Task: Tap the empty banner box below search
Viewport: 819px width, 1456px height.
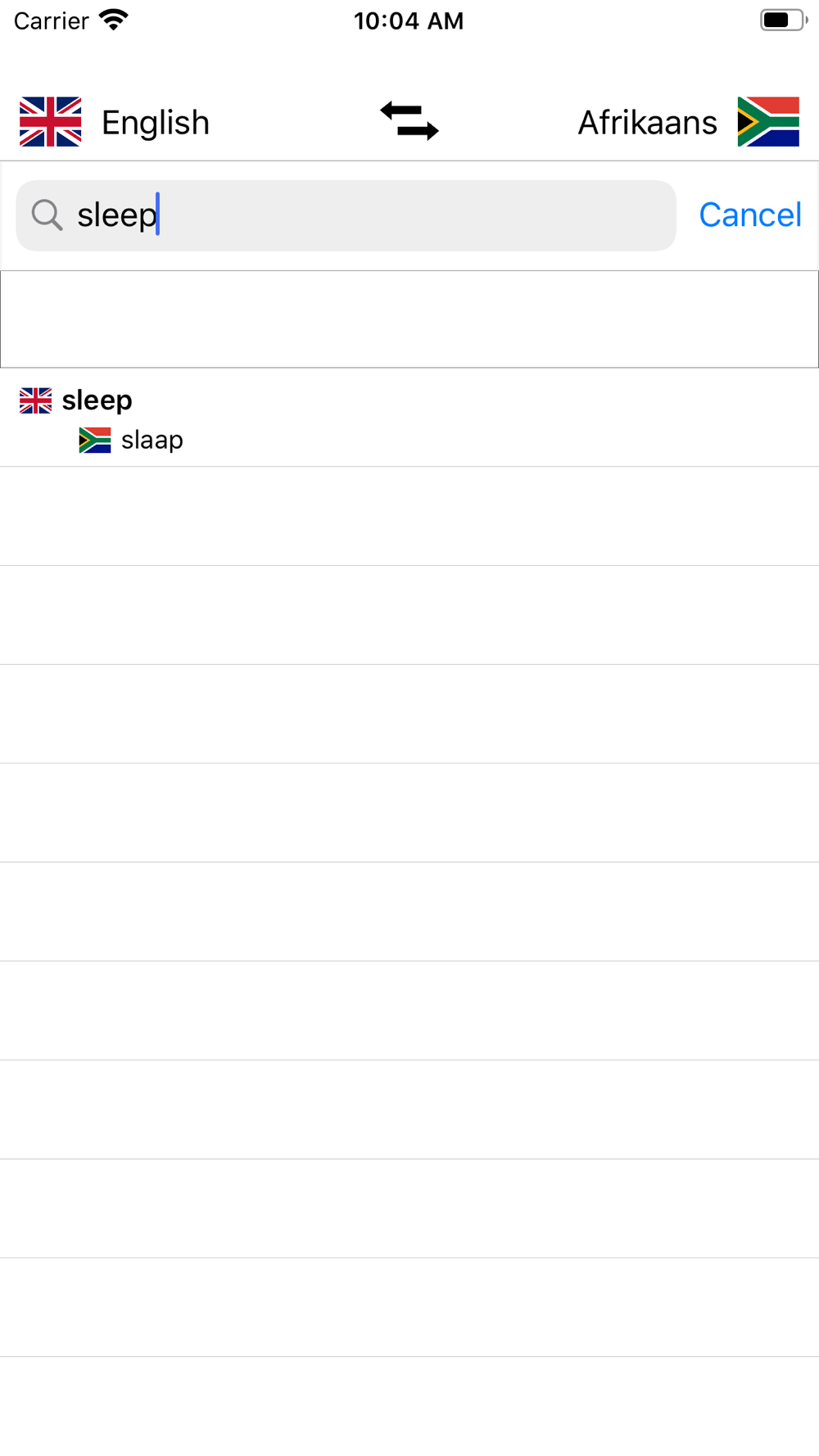Action: pyautogui.click(x=409, y=319)
